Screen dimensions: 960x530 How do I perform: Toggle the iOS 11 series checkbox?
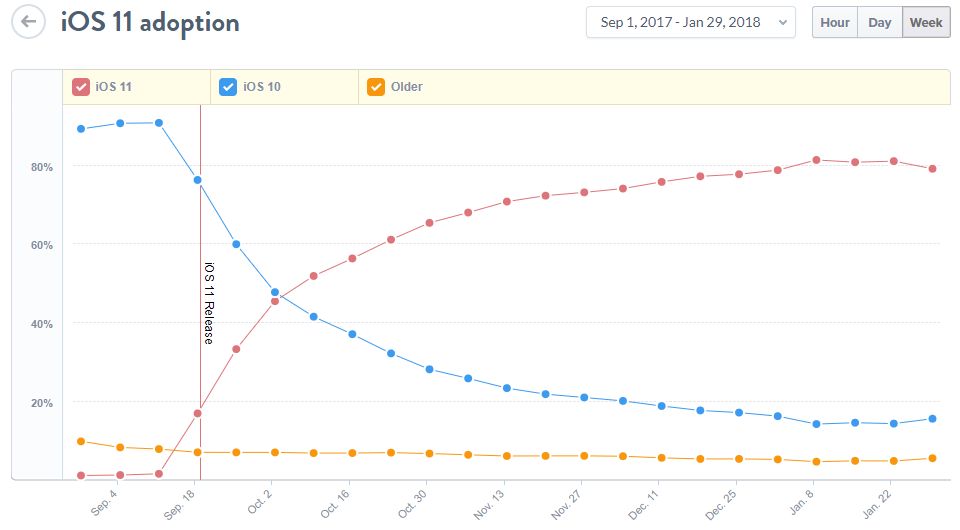coord(81,87)
